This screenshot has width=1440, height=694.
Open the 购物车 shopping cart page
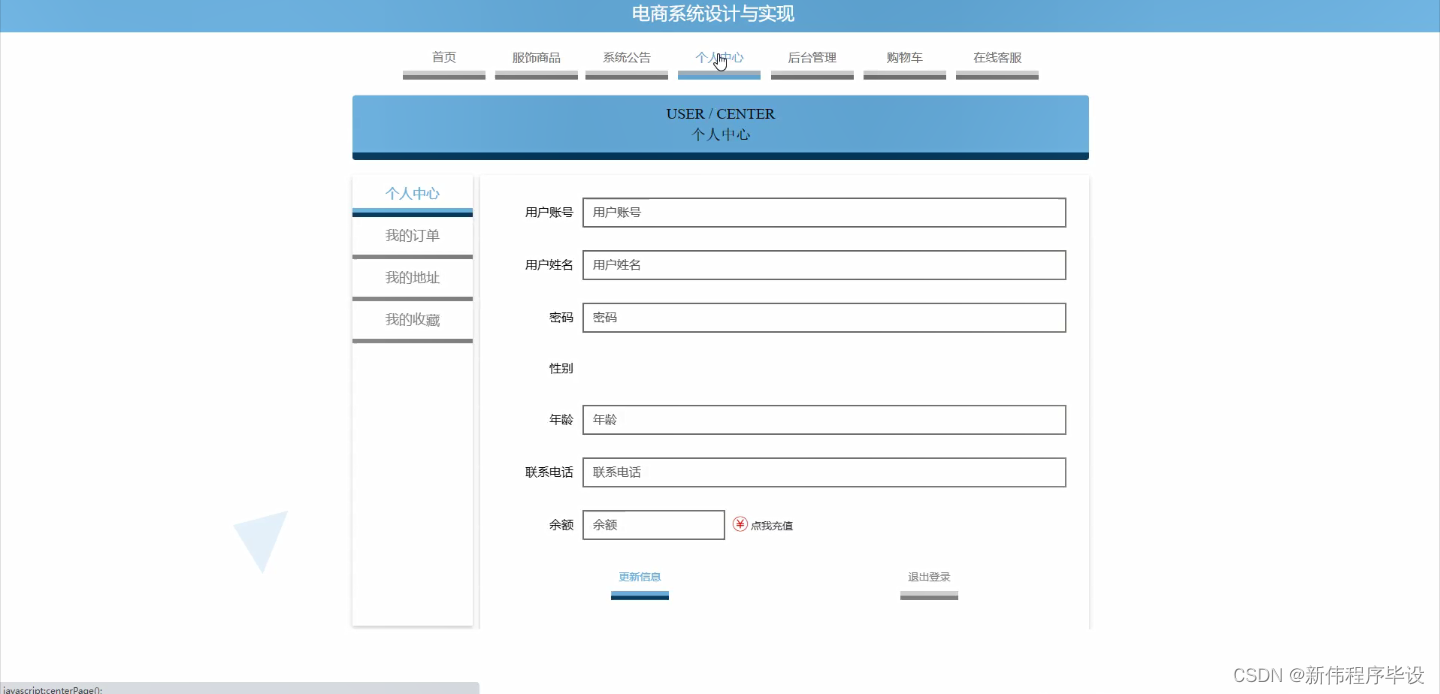coord(904,57)
